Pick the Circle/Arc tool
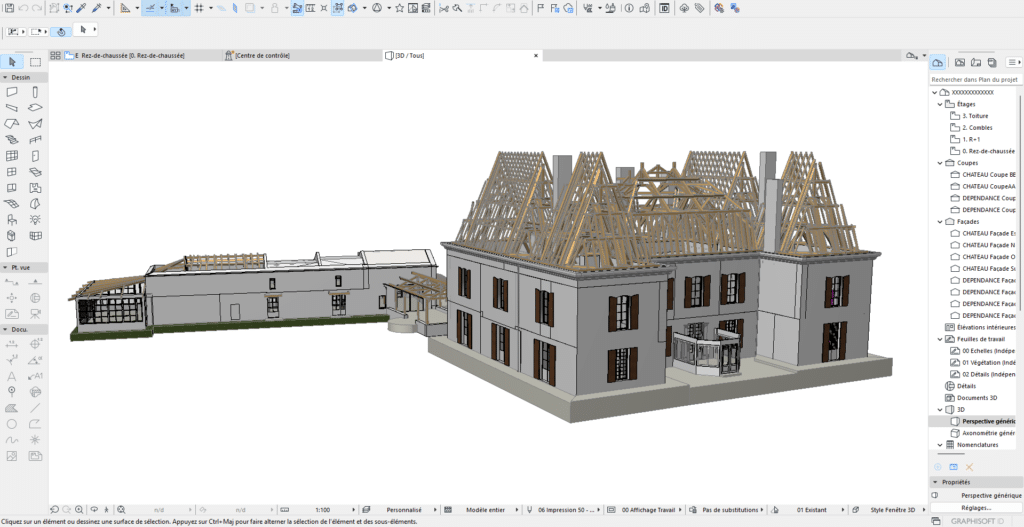Screen dimensions: 1024x527 12,424
